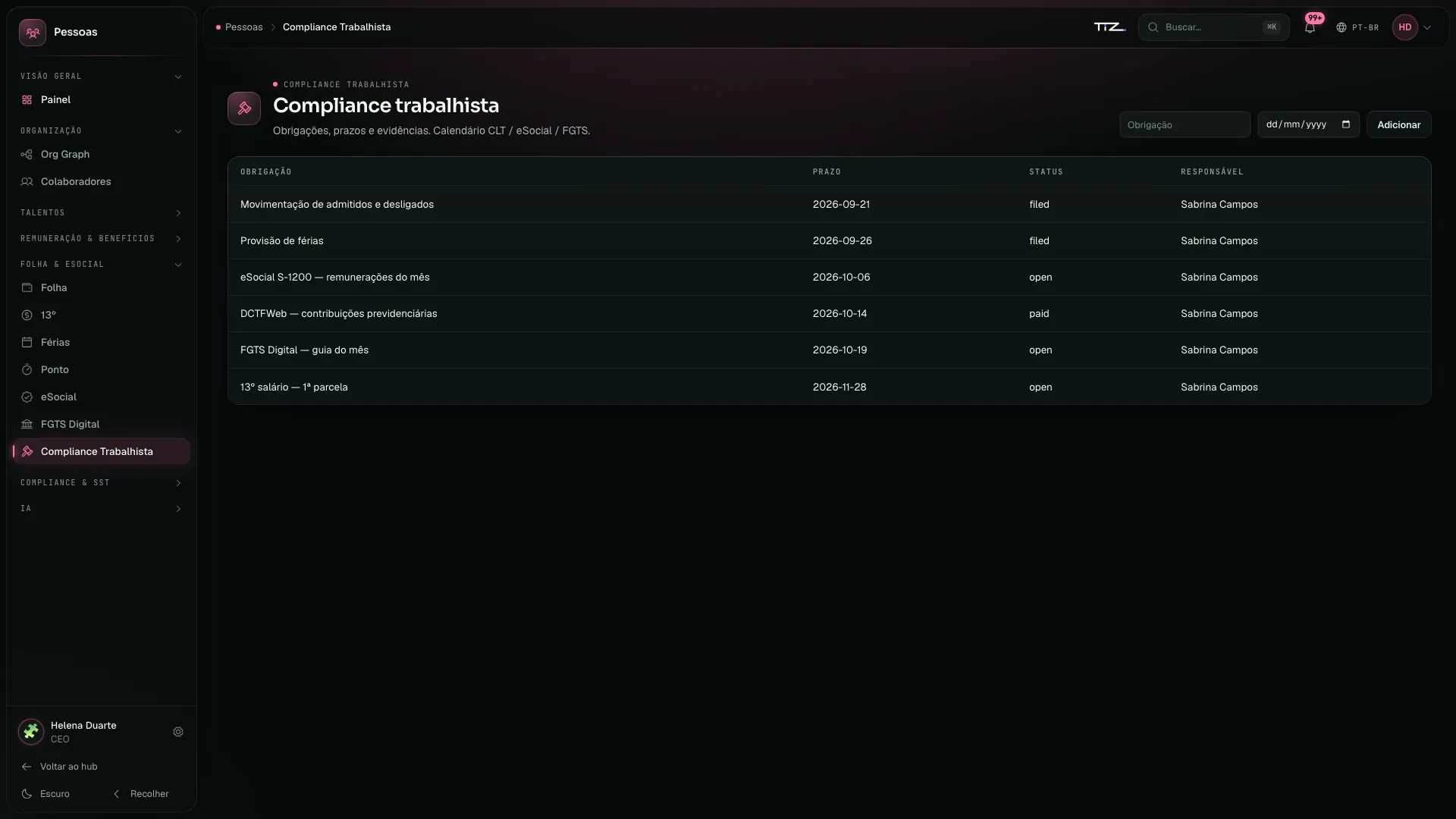Open the PT-BR language selector
Image resolution: width=1456 pixels, height=819 pixels.
pyautogui.click(x=1357, y=27)
